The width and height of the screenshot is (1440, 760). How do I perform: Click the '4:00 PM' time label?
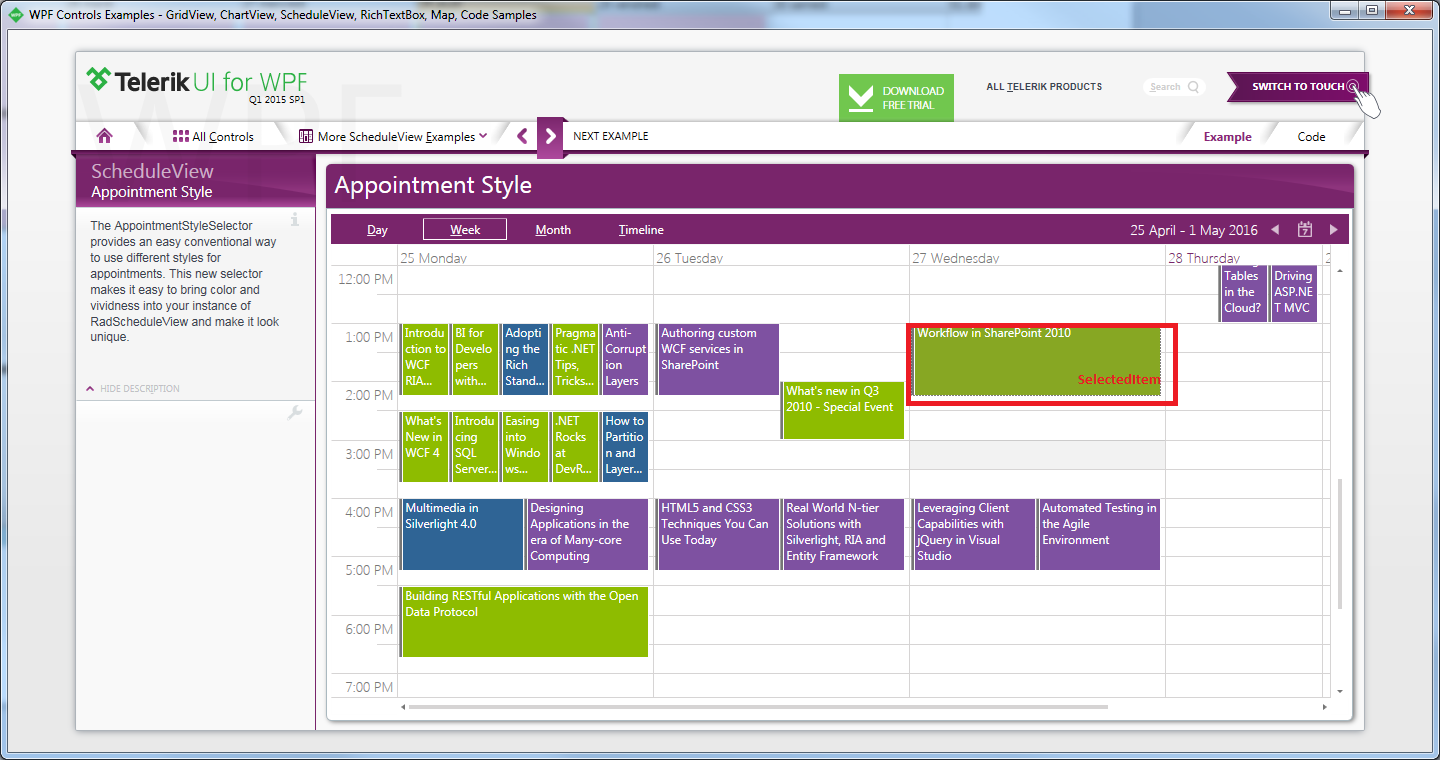367,512
